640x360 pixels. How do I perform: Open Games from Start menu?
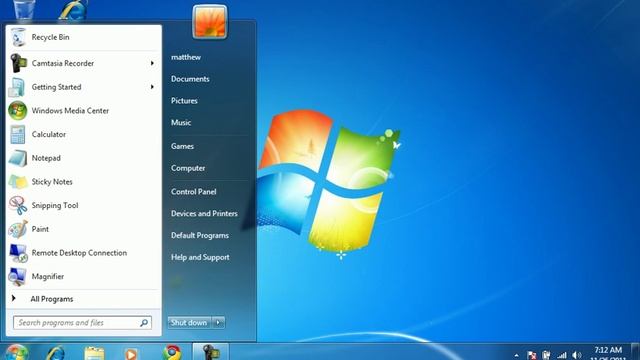182,146
